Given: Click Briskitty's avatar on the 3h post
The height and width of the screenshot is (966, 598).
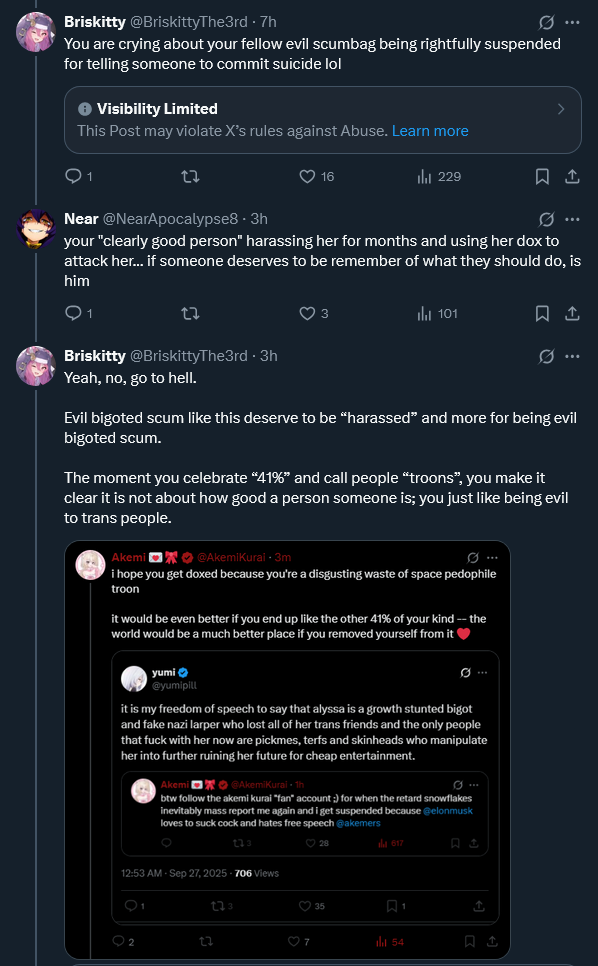Looking at the screenshot, I should (x=36, y=365).
